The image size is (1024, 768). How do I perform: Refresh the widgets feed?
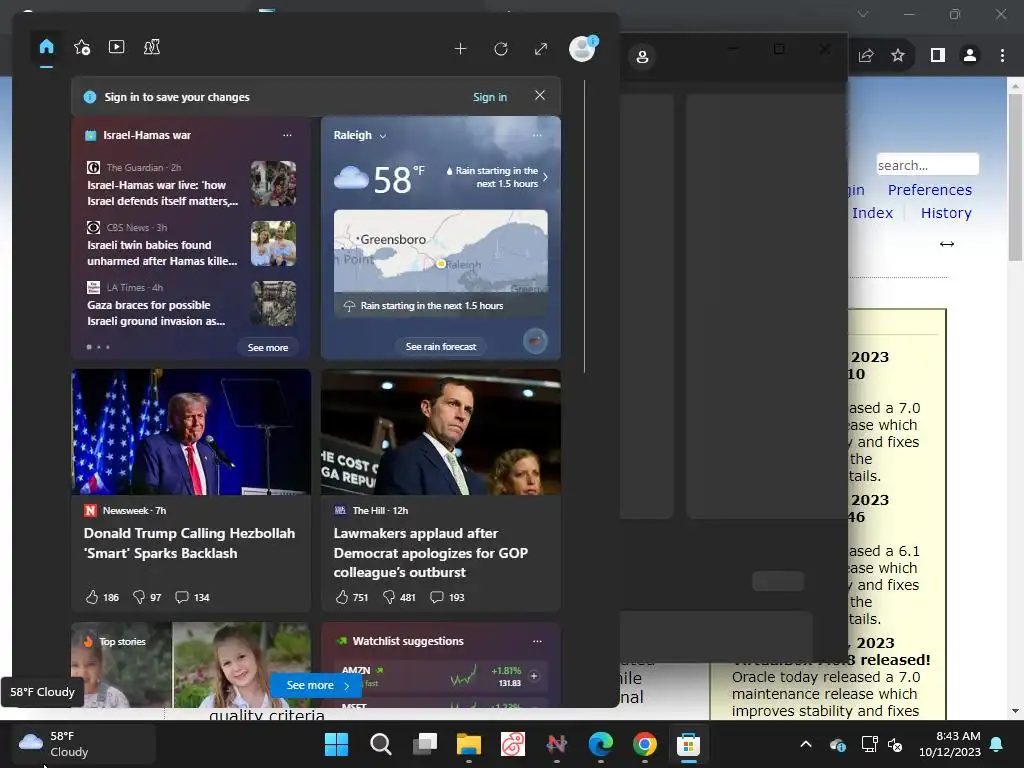[501, 49]
